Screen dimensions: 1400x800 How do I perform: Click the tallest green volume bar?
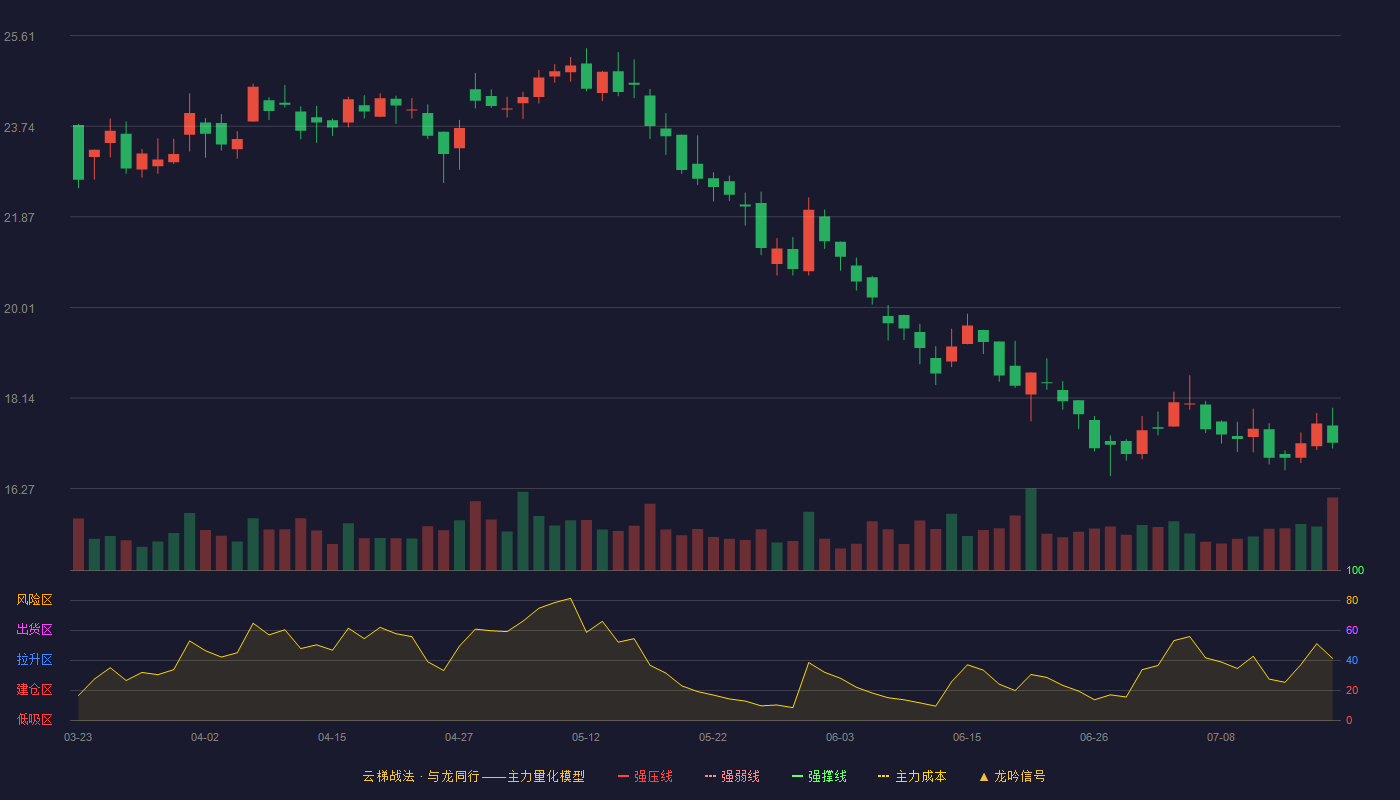(x=1031, y=529)
